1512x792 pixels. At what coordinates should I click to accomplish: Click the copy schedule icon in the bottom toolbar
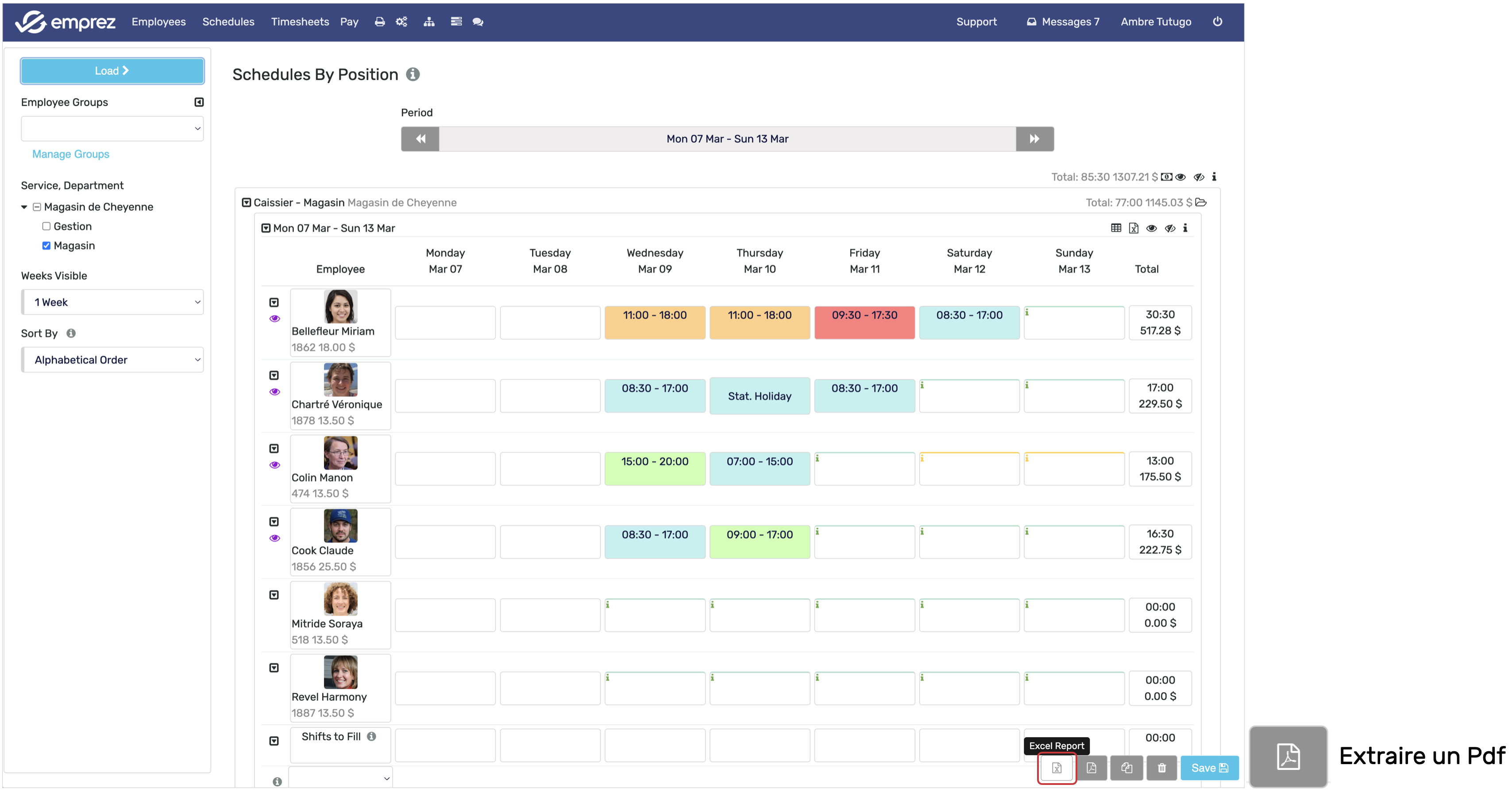click(1126, 767)
